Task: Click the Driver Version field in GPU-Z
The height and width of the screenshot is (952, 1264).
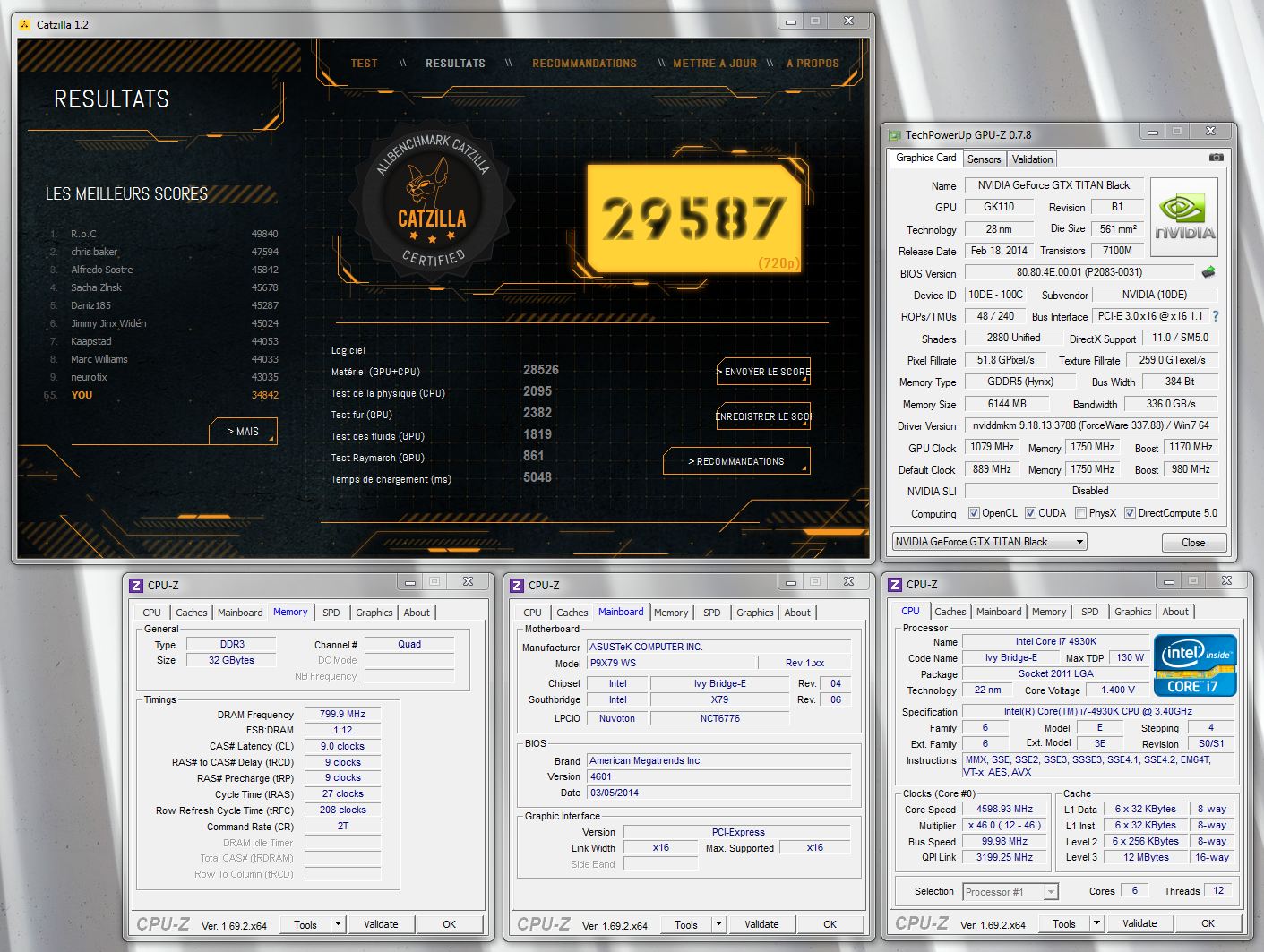Action: 1091,425
